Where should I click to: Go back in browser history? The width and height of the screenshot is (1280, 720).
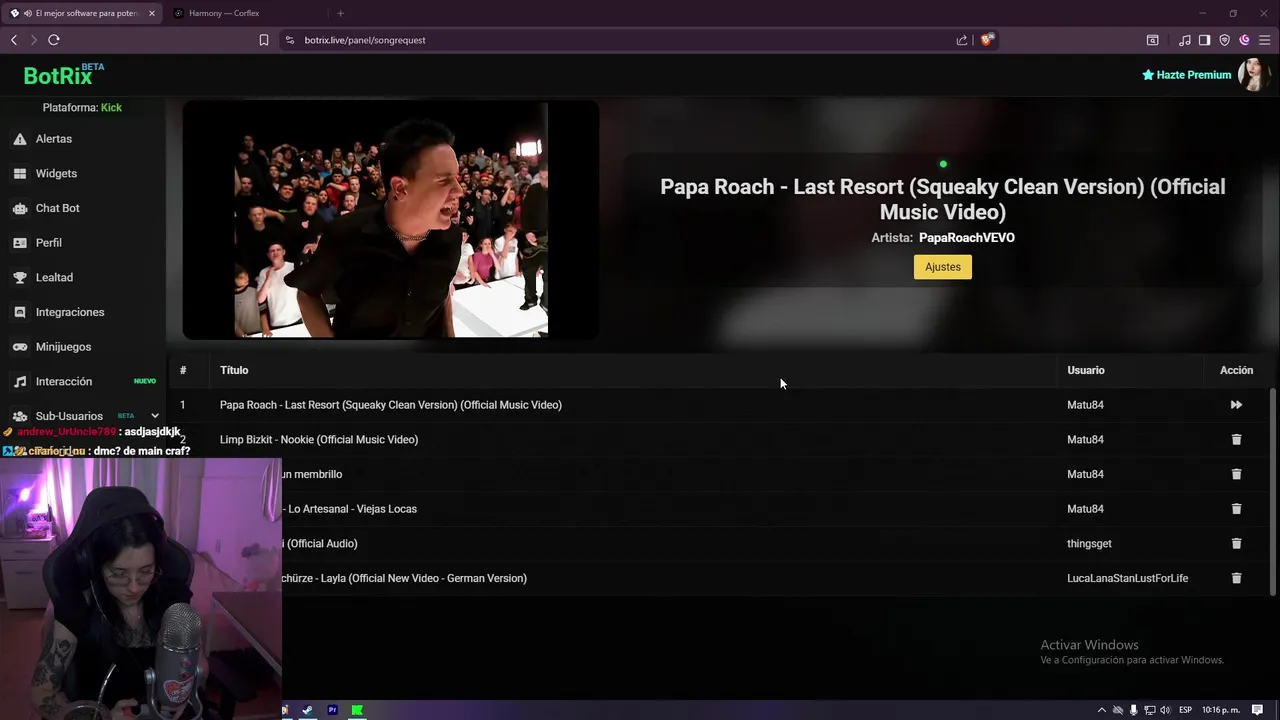[x=14, y=40]
